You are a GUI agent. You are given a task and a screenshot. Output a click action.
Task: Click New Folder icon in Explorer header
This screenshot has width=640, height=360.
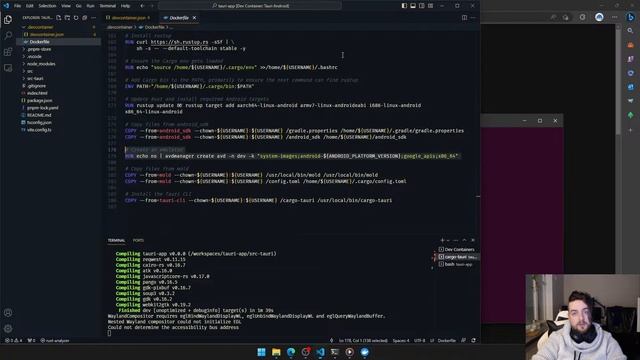tap(67, 18)
